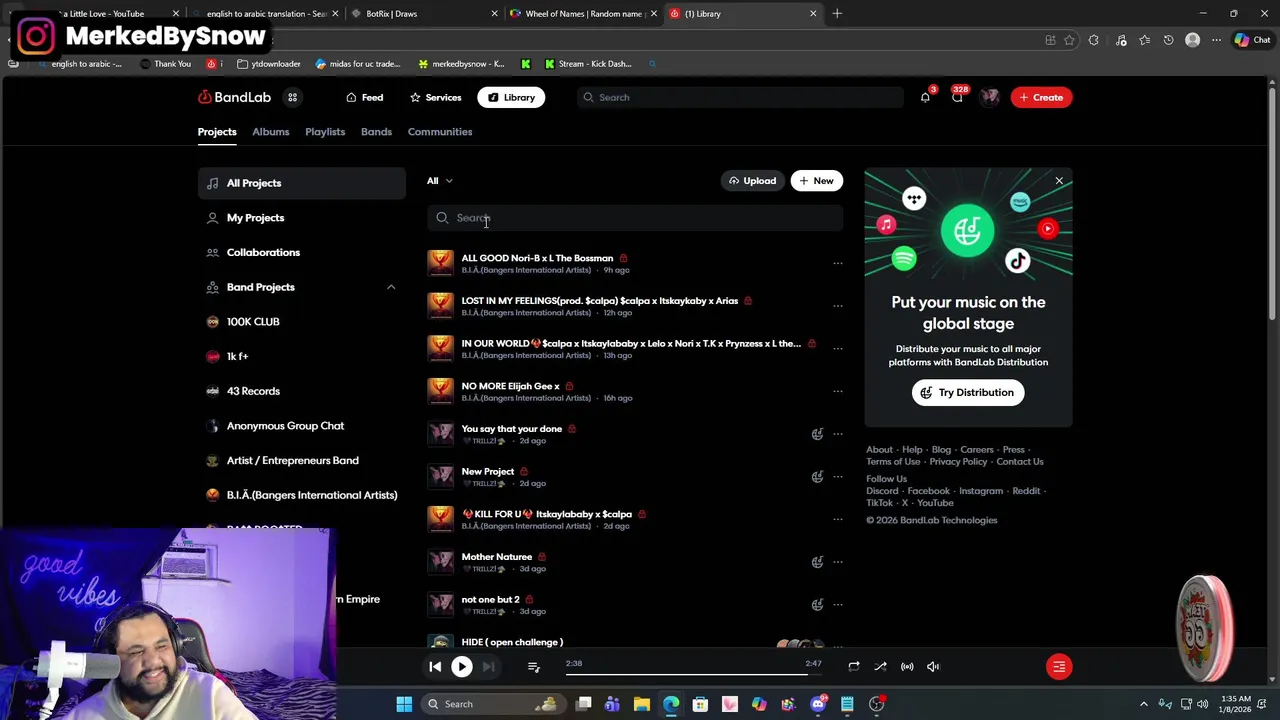Click distribution icon on not one but 2

[817, 605]
